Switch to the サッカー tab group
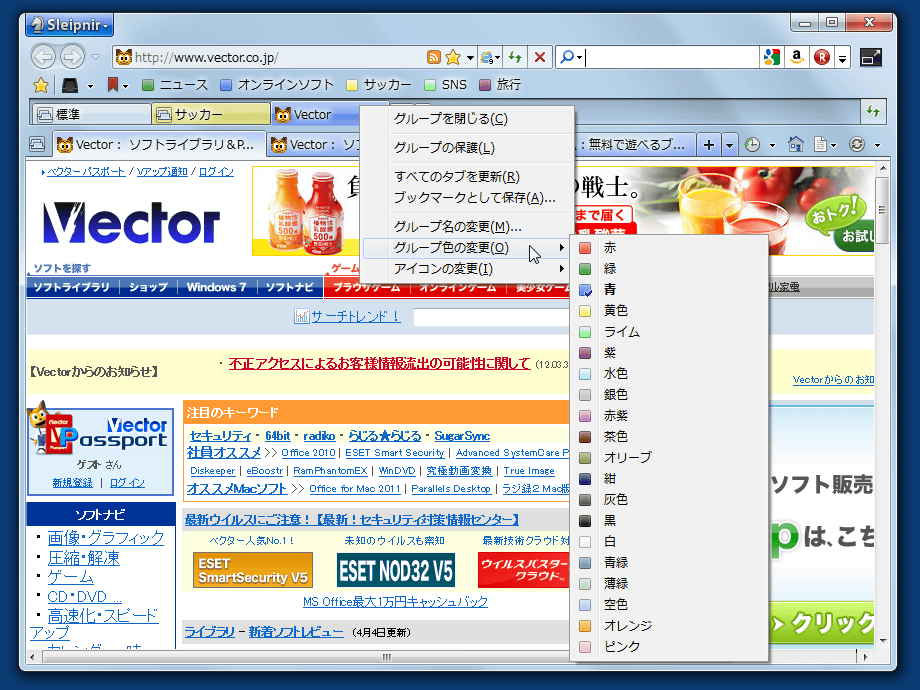 click(211, 114)
